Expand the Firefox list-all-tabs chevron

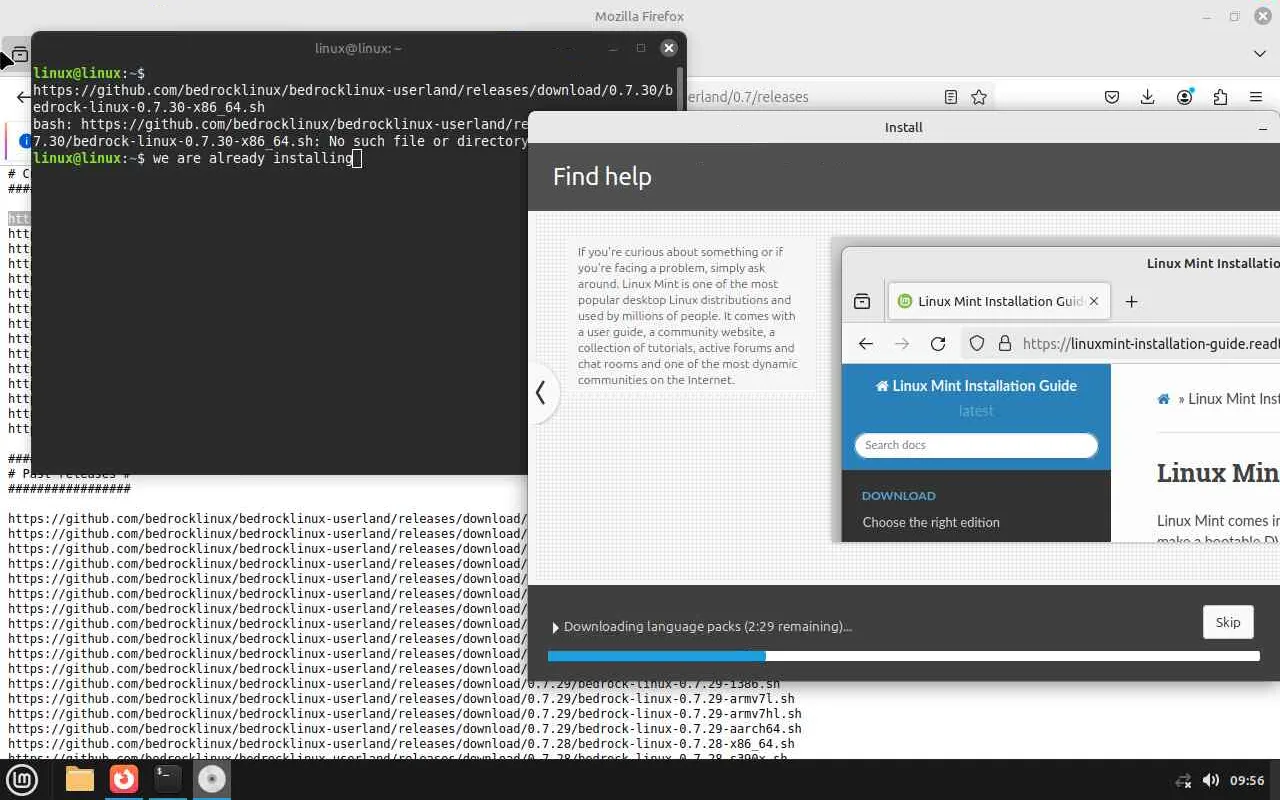1260,54
